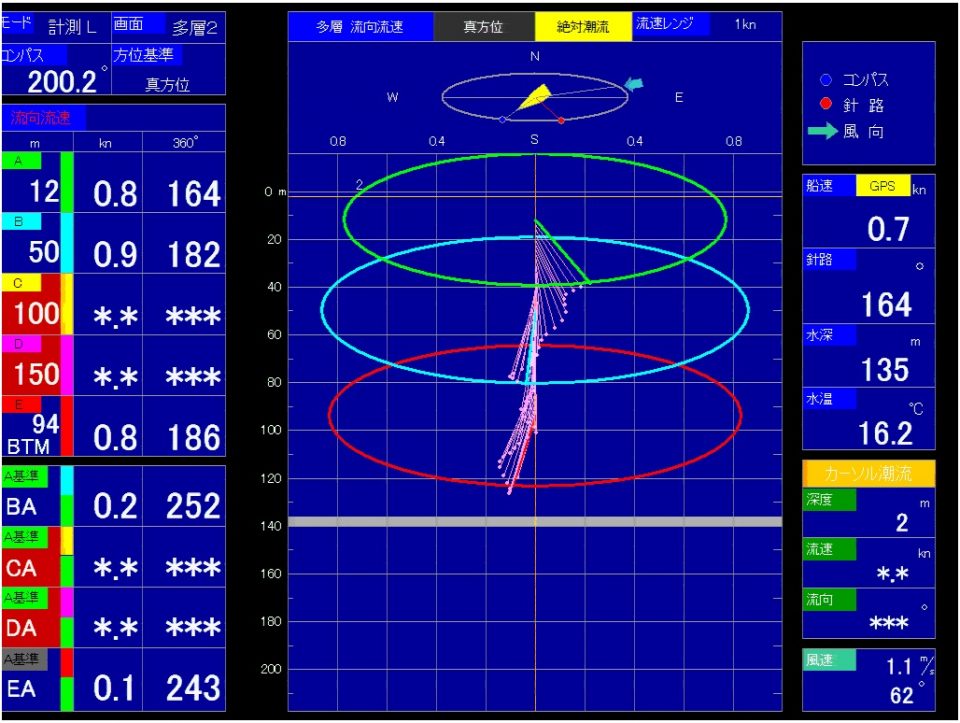The width and height of the screenshot is (960, 723).
Task: Click the カーソル潮流 cursor current button
Action: click(x=868, y=473)
